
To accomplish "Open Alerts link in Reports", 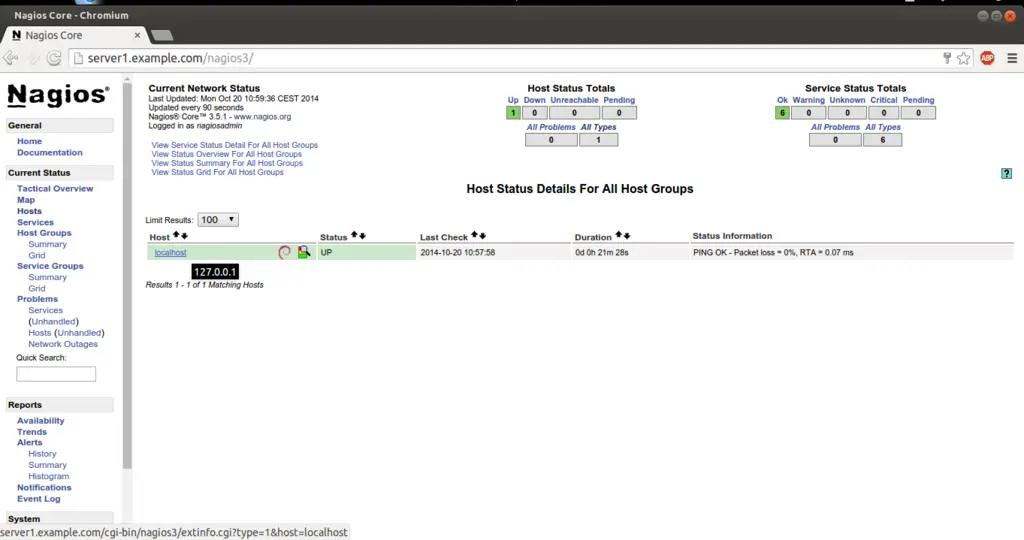I will pyautogui.click(x=29, y=442).
